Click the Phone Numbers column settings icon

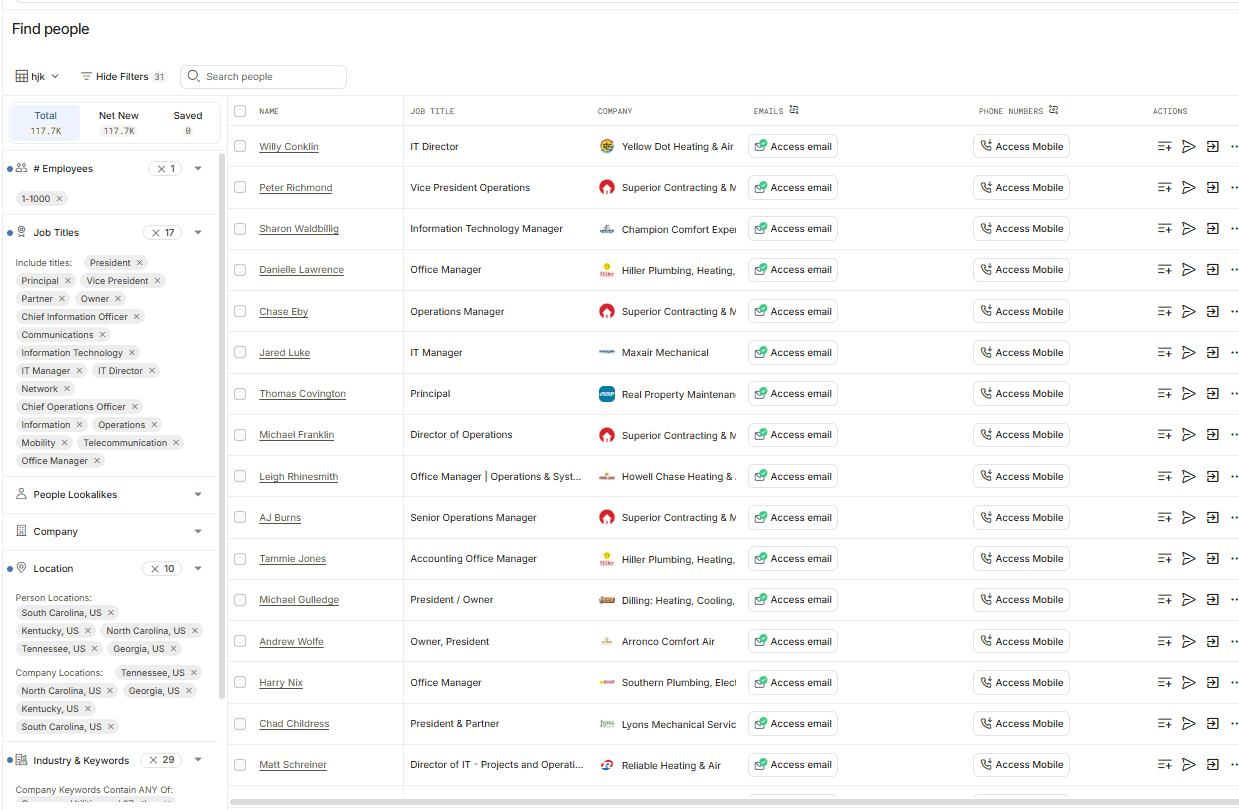(1053, 110)
